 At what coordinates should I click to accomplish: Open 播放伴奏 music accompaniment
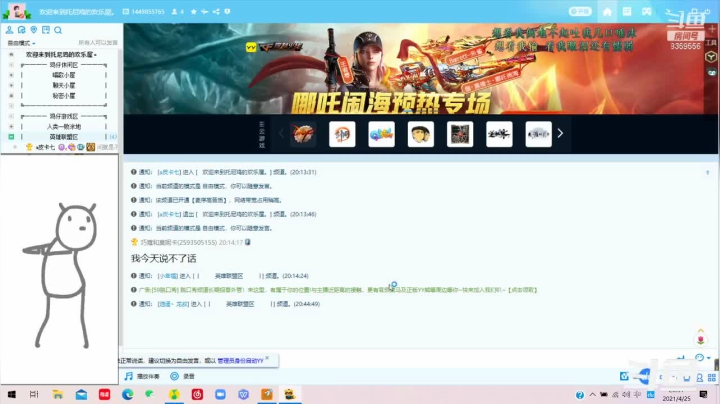[142, 376]
